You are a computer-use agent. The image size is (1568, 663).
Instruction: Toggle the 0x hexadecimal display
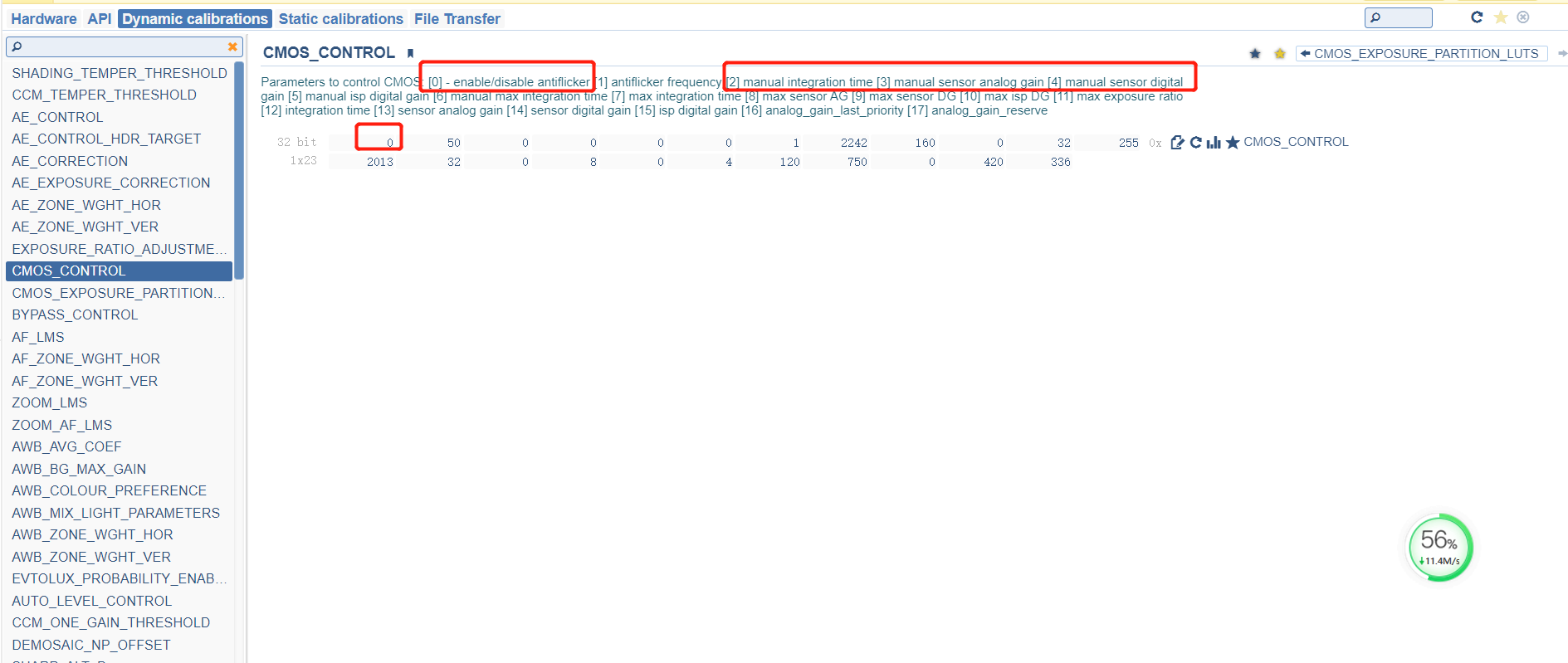tap(1155, 143)
